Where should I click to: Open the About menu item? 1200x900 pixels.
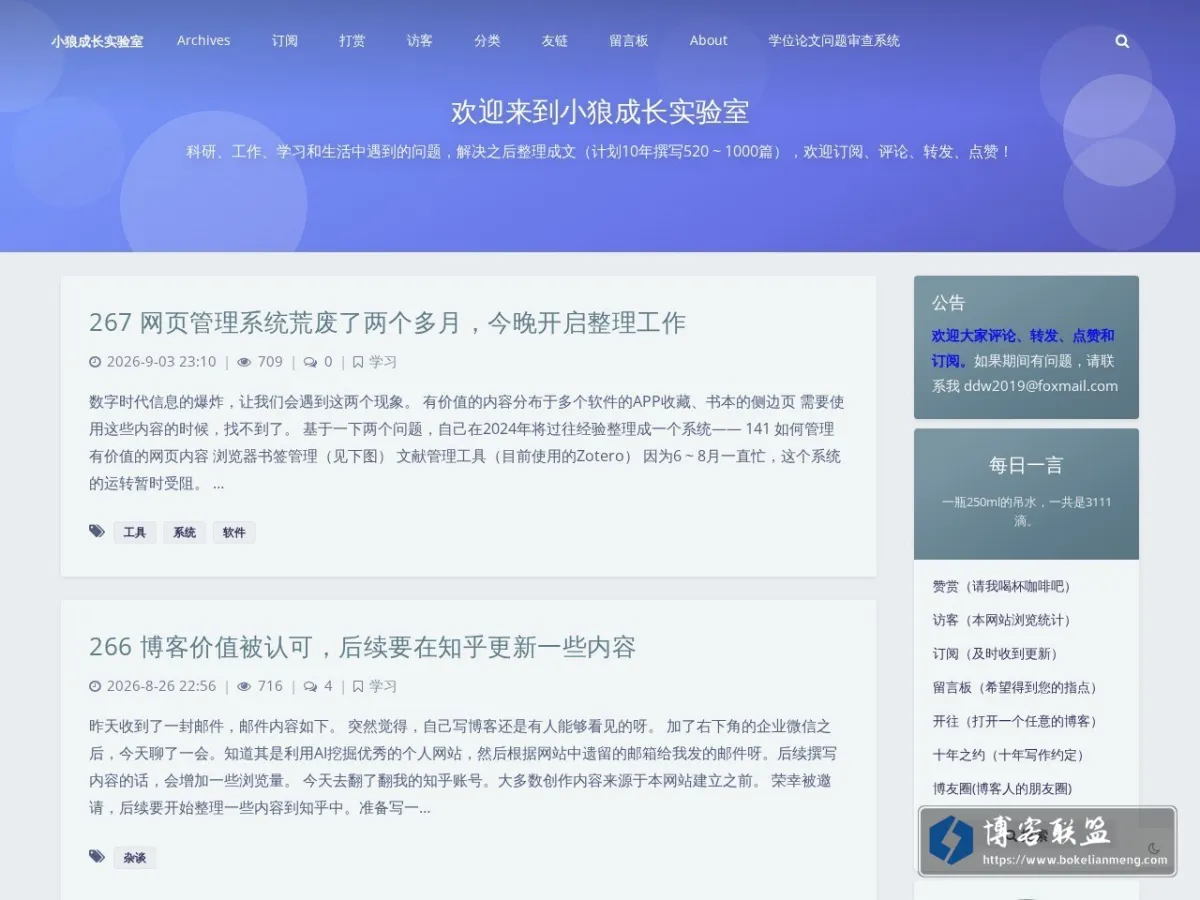tap(708, 41)
